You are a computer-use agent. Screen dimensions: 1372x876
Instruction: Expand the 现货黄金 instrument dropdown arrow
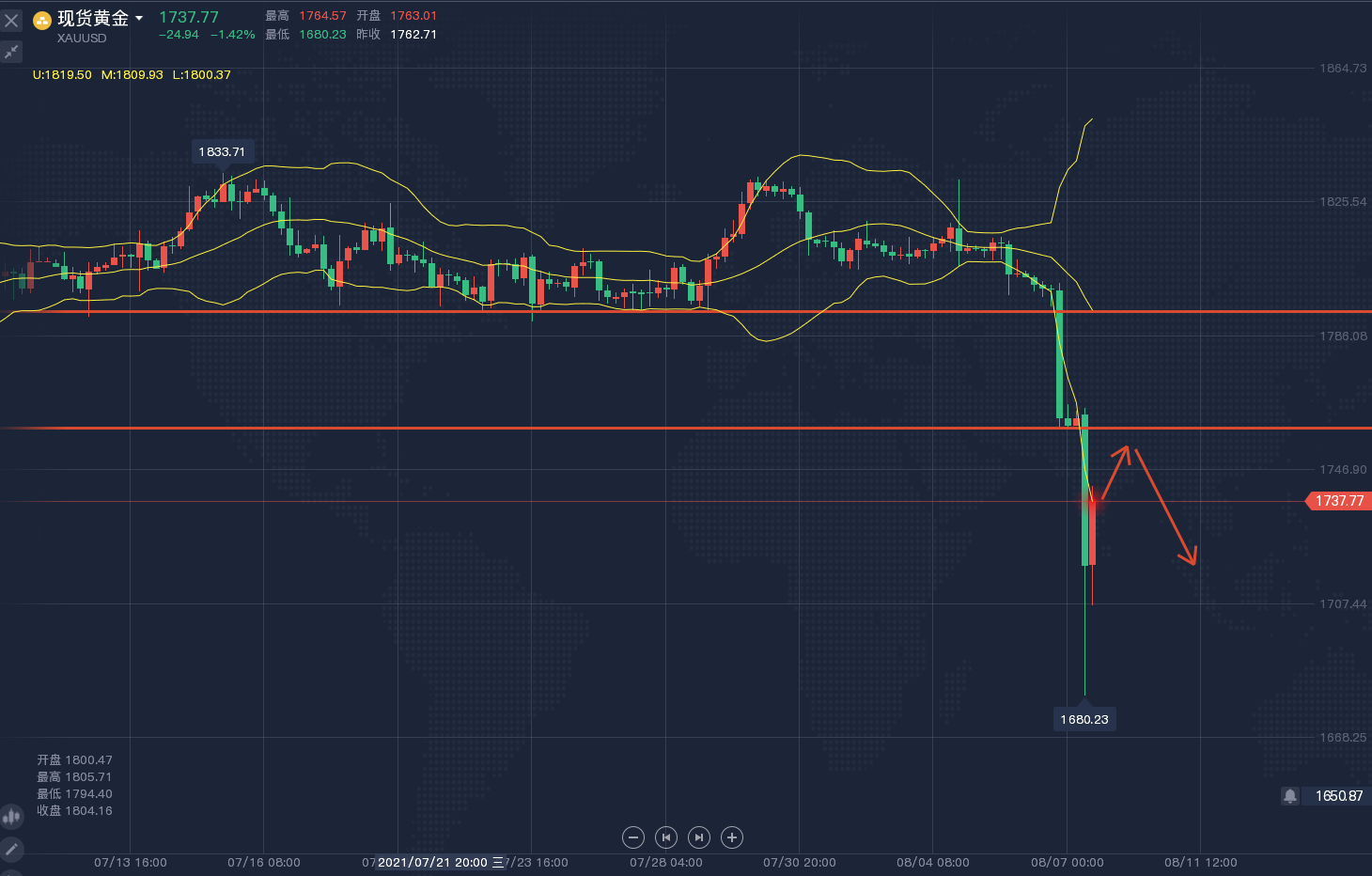pos(139,19)
